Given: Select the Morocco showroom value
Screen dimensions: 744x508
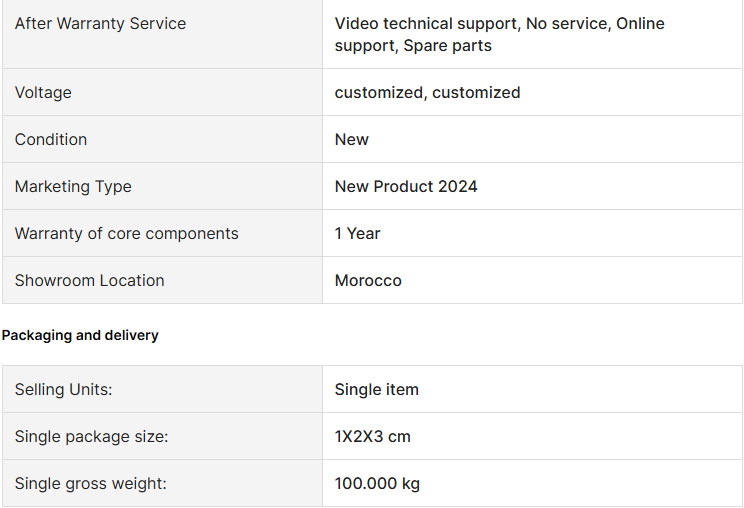Looking at the screenshot, I should (368, 280).
